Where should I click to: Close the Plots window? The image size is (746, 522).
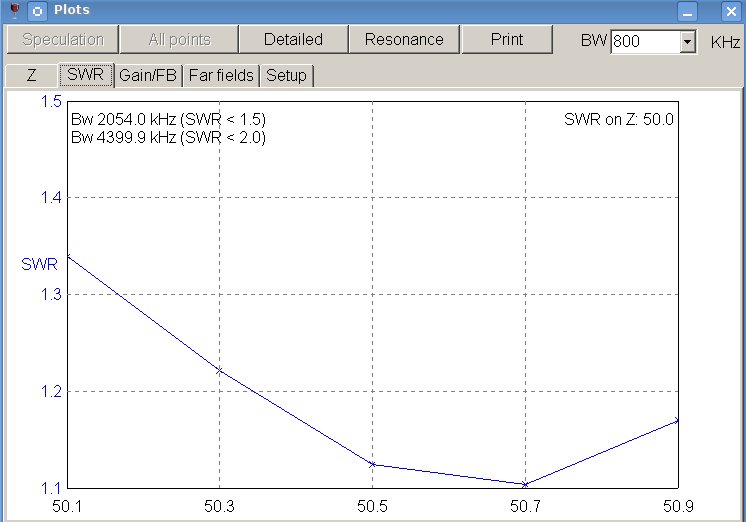point(731,11)
